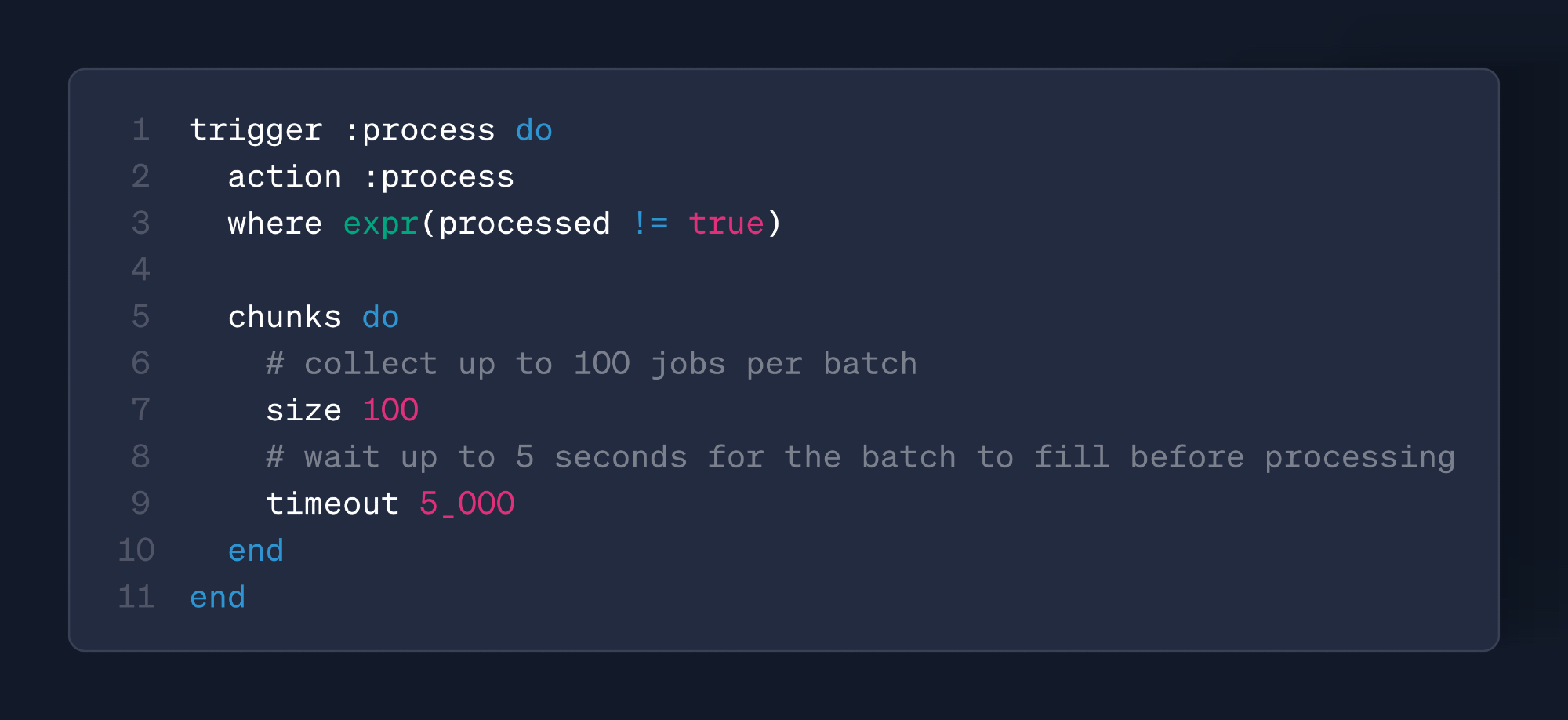The height and width of the screenshot is (720, 1568).
Task: Click the indented "end" keyword on line 10
Action: click(x=256, y=551)
